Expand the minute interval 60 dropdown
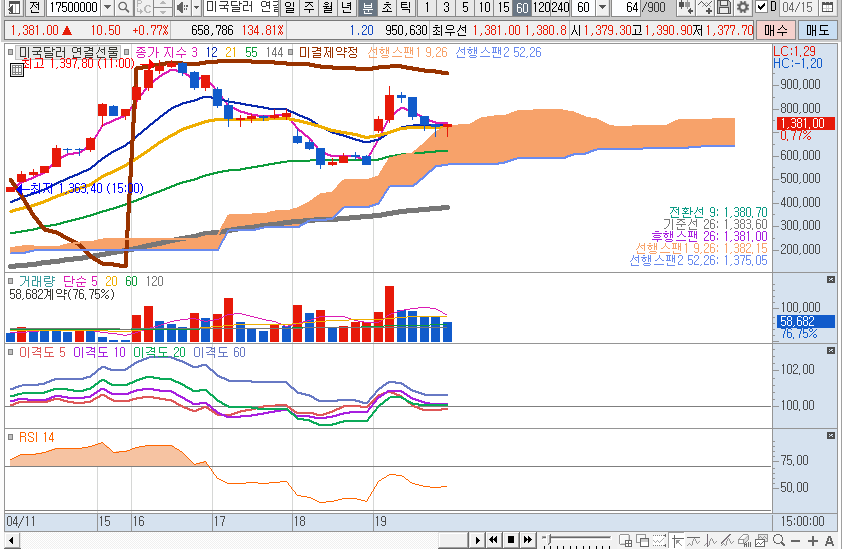This screenshot has width=842, height=549. (x=604, y=8)
